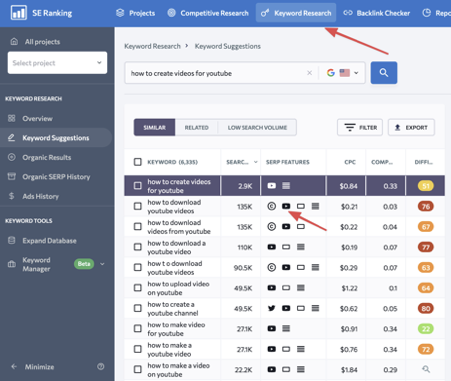Click the help question mark icon

point(101,367)
